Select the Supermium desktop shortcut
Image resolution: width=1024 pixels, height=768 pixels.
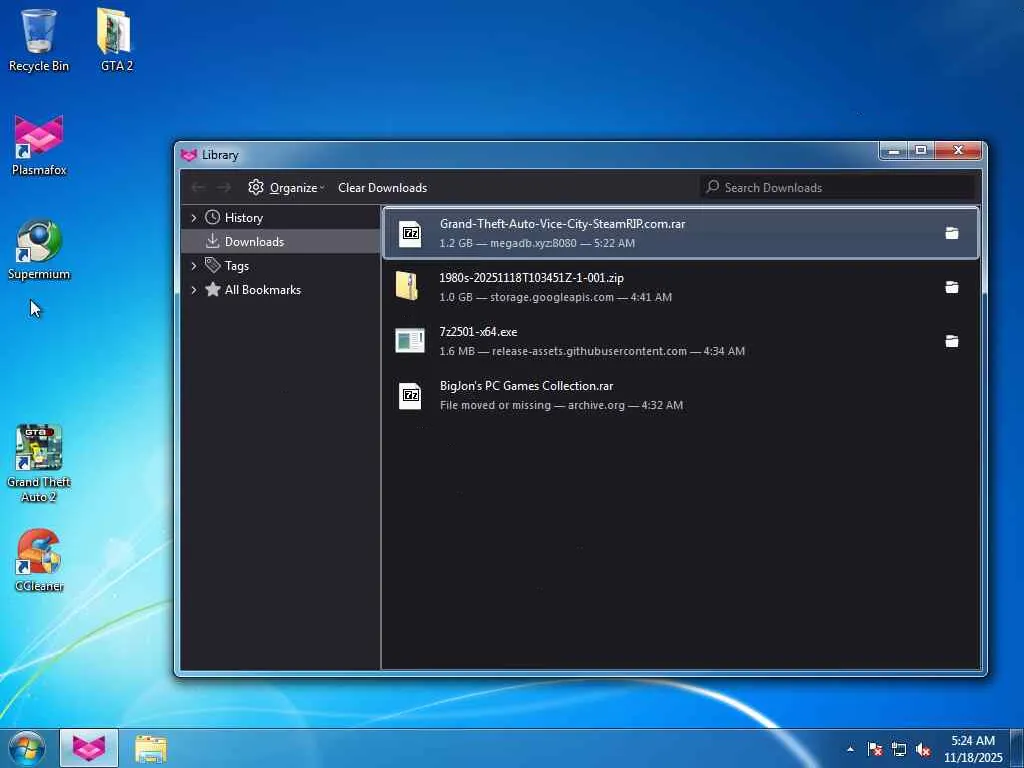pos(39,249)
